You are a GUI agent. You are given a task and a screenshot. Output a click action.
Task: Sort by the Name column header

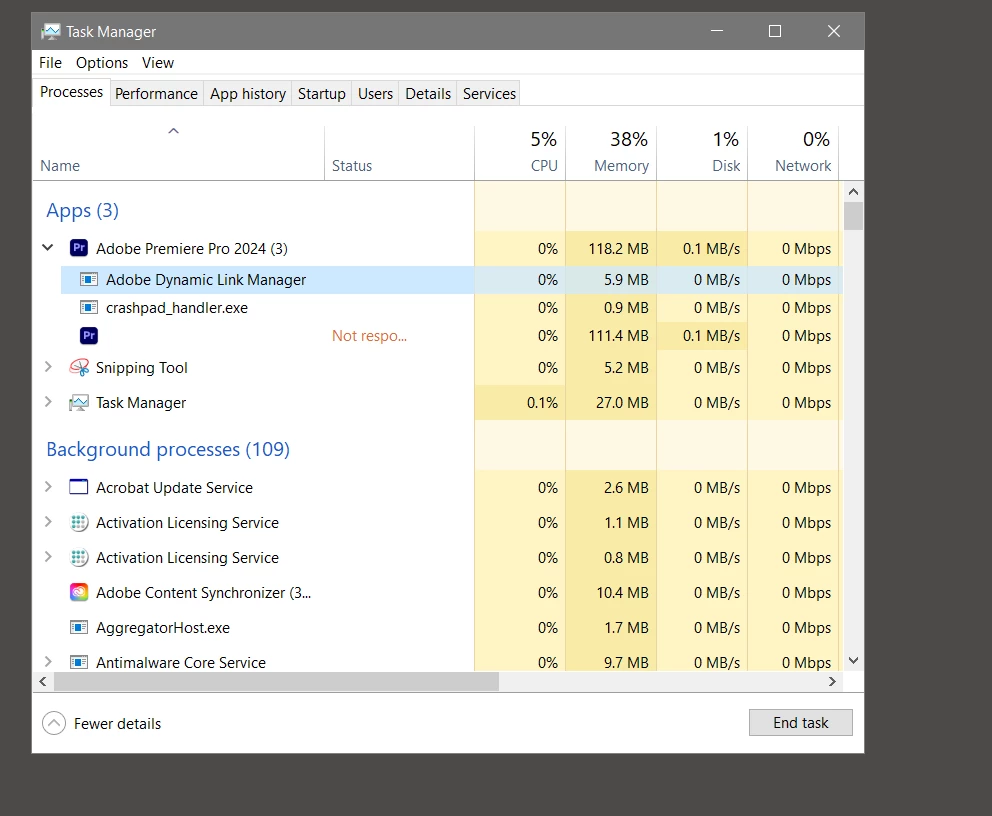click(60, 166)
